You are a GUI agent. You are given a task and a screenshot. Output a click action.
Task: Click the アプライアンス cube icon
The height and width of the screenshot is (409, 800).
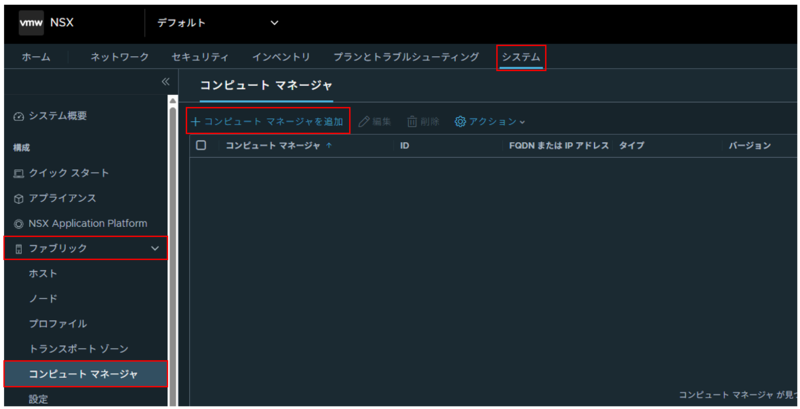pos(19,199)
